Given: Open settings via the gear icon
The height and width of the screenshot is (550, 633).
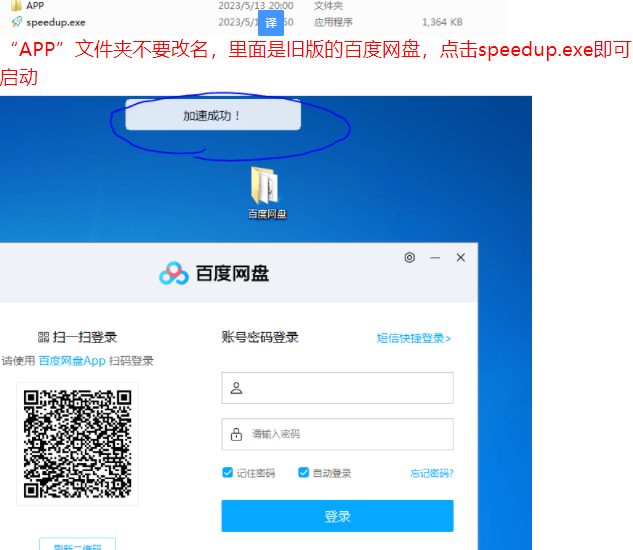Looking at the screenshot, I should [x=409, y=258].
